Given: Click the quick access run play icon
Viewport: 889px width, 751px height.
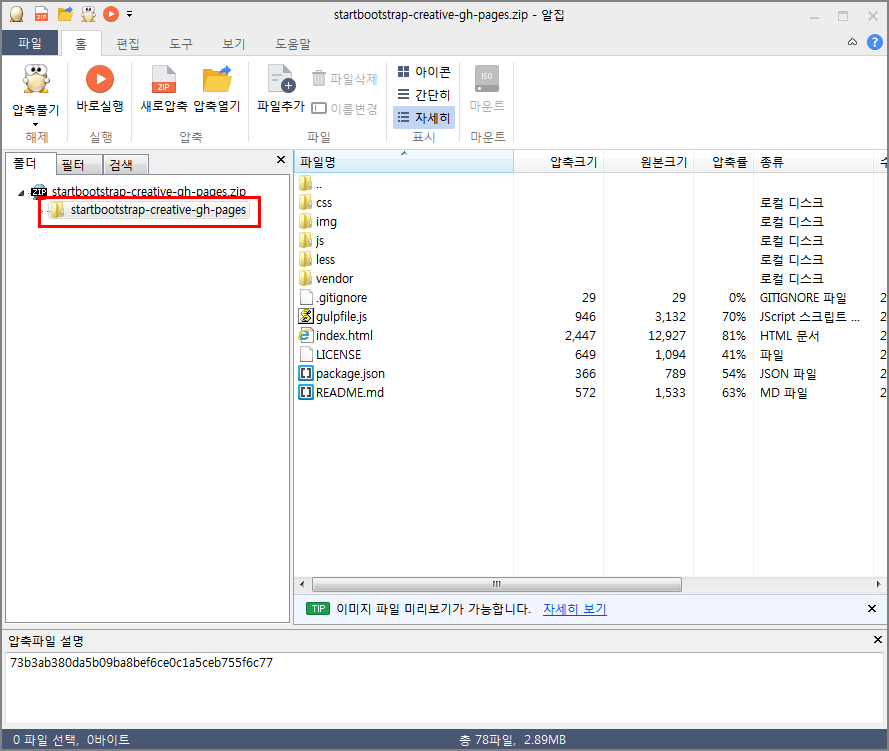Looking at the screenshot, I should (x=111, y=14).
